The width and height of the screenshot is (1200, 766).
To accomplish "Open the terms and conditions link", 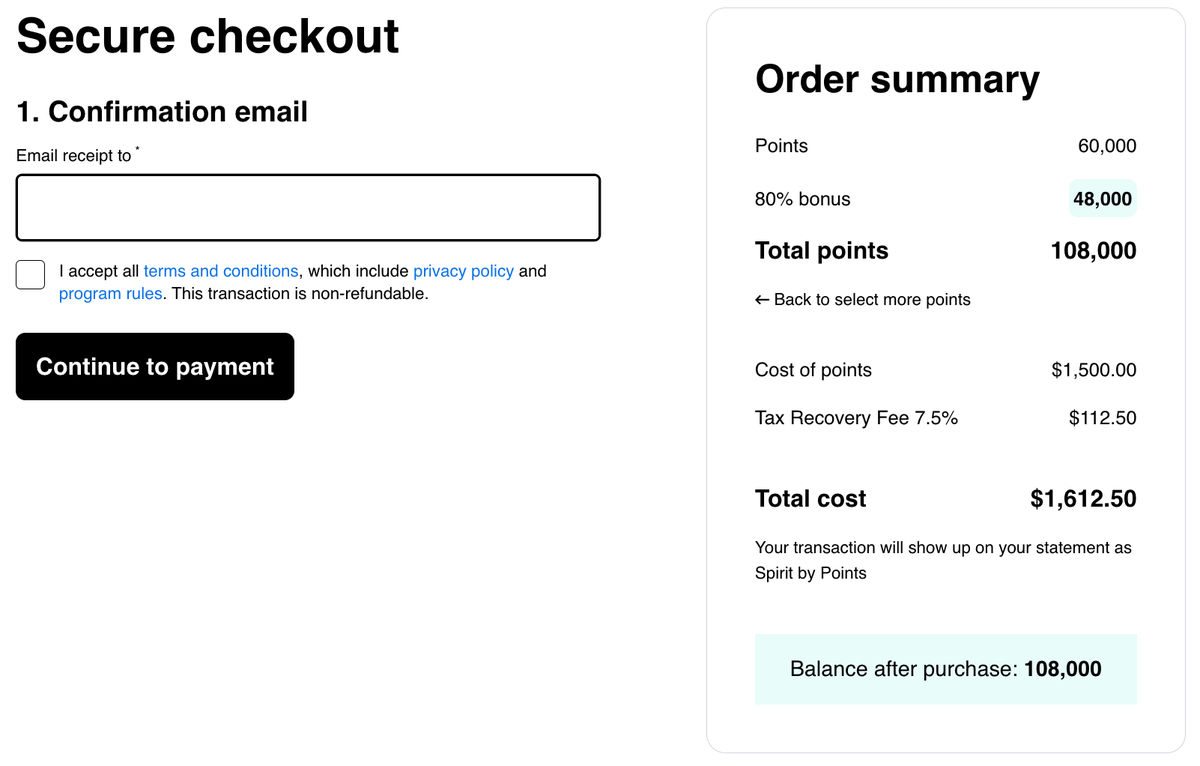I will click(221, 270).
